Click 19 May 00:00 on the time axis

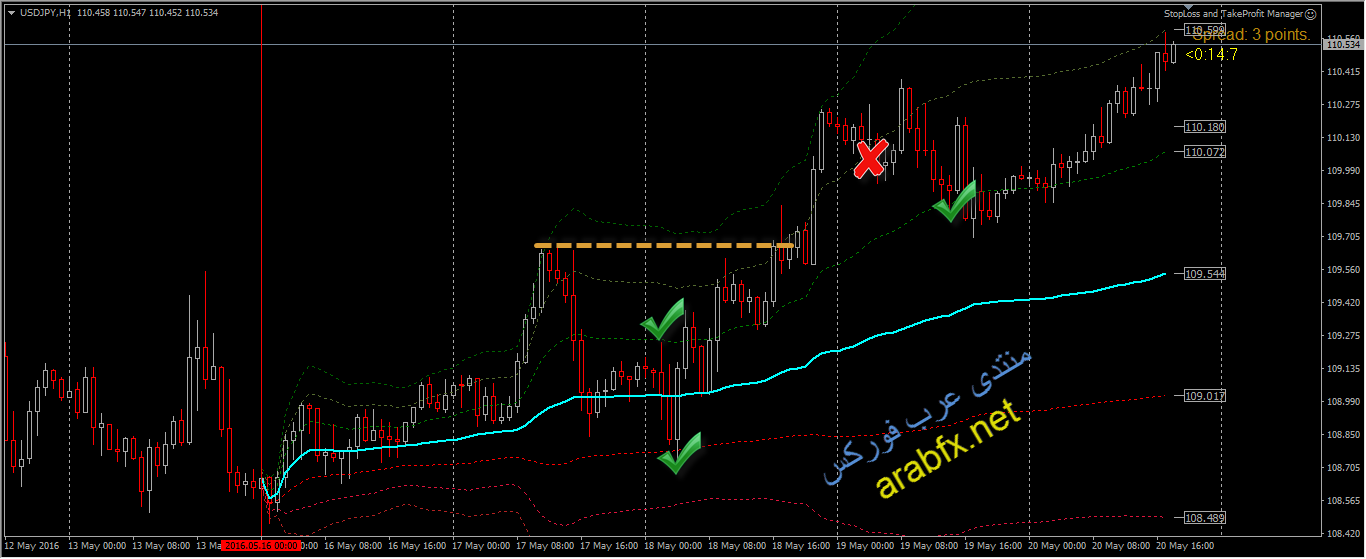(865, 547)
